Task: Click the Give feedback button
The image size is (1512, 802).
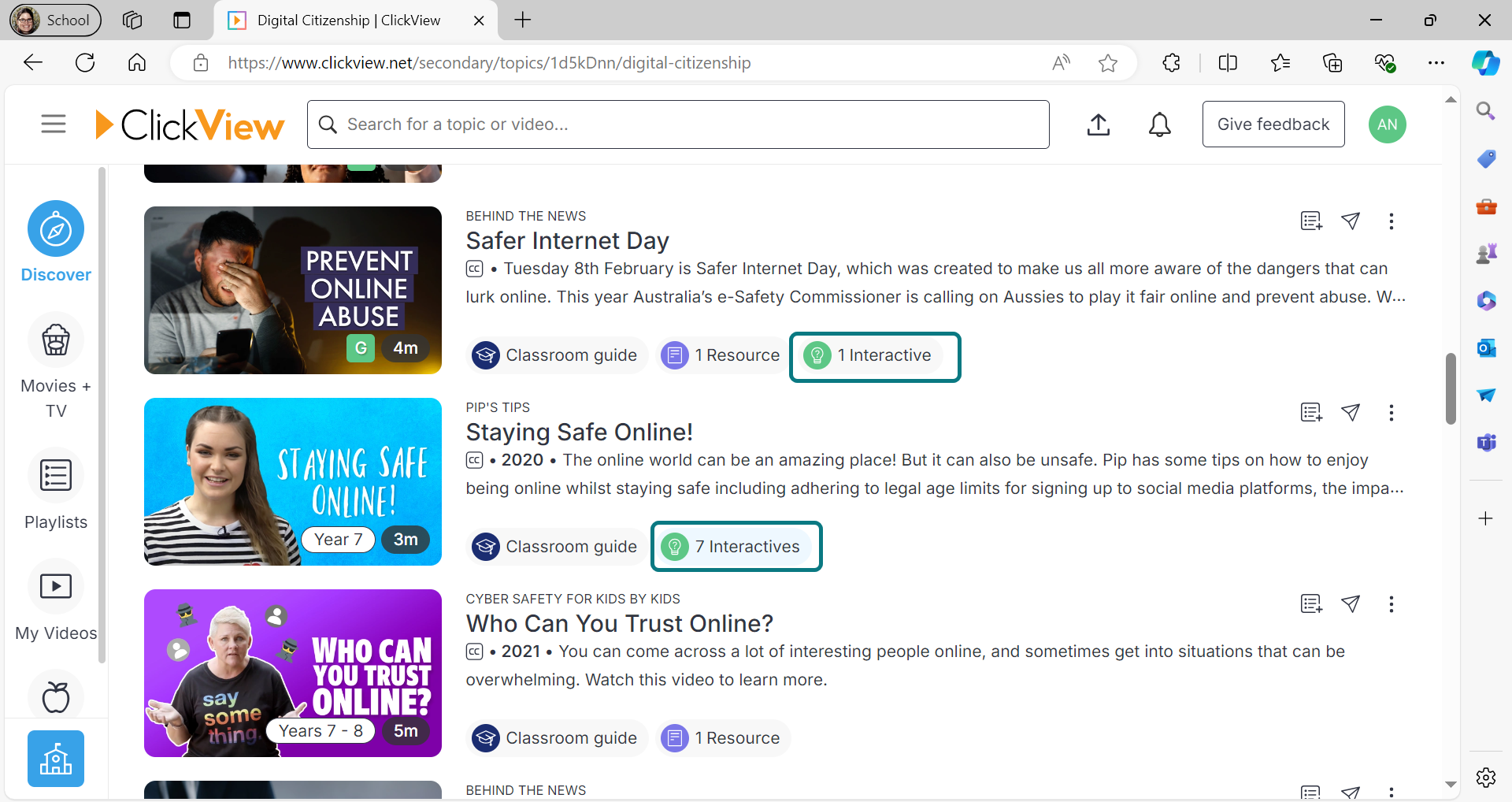Action: pyautogui.click(x=1273, y=124)
